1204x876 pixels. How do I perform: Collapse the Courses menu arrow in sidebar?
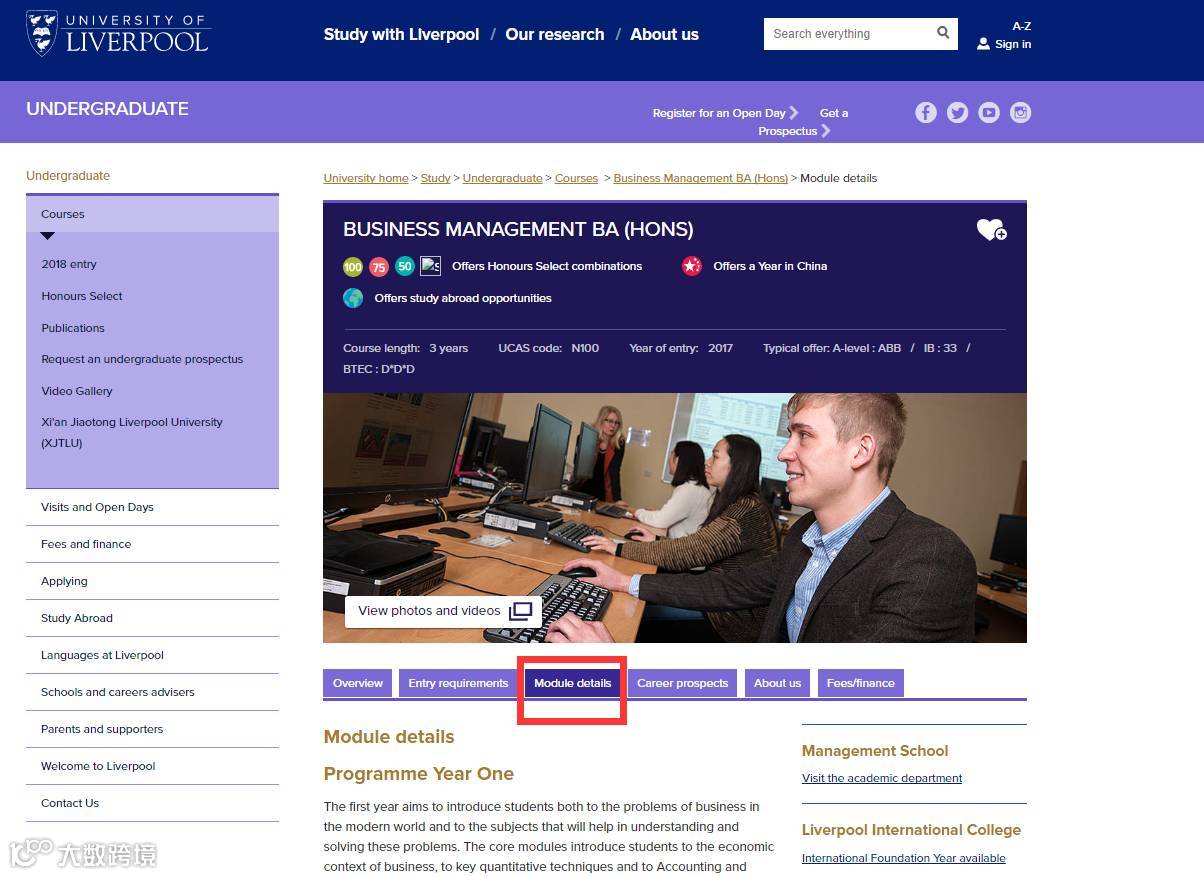pyautogui.click(x=48, y=236)
